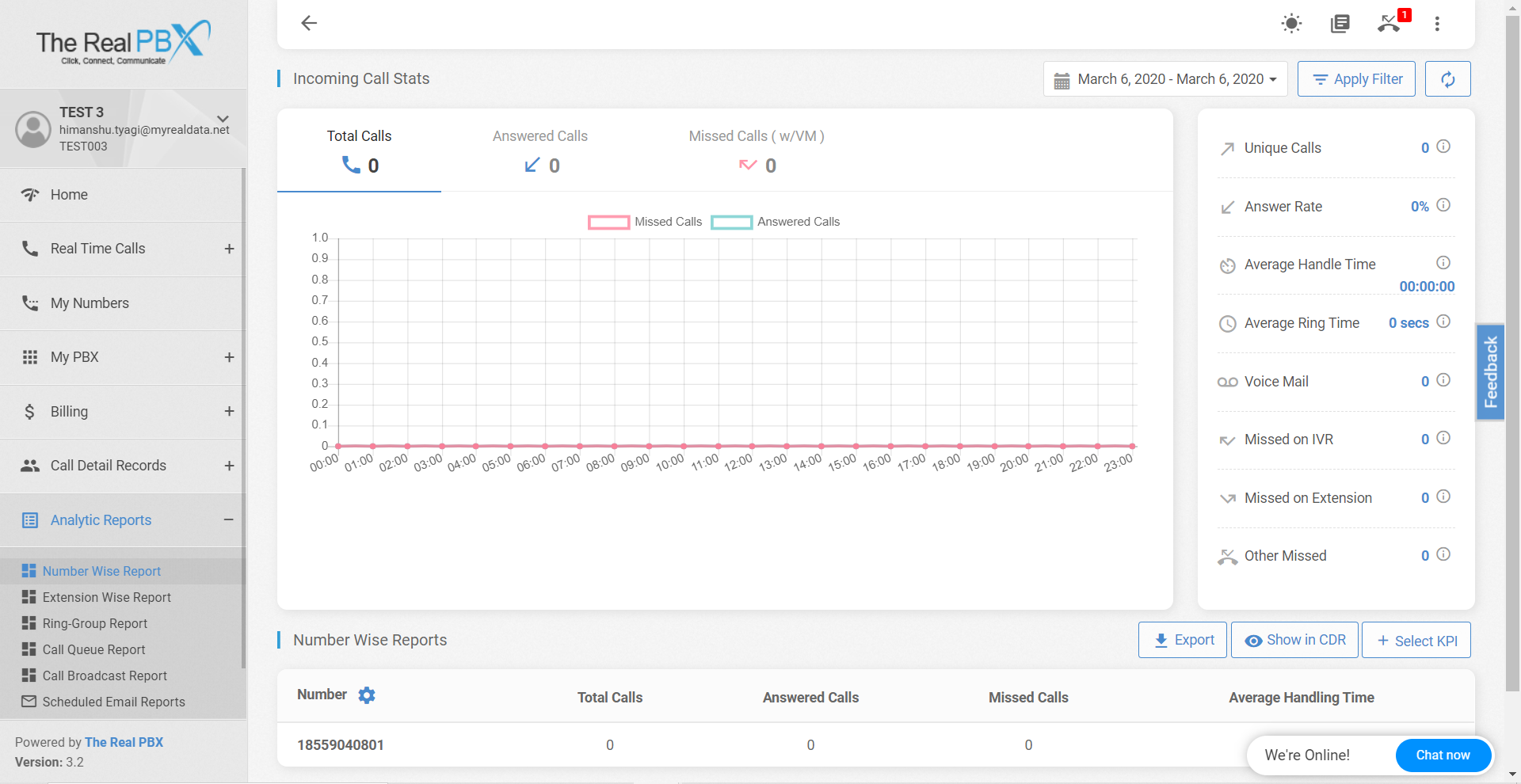Switch to the Answered Calls tab
Screen dimensions: 1521x784
coord(540,150)
